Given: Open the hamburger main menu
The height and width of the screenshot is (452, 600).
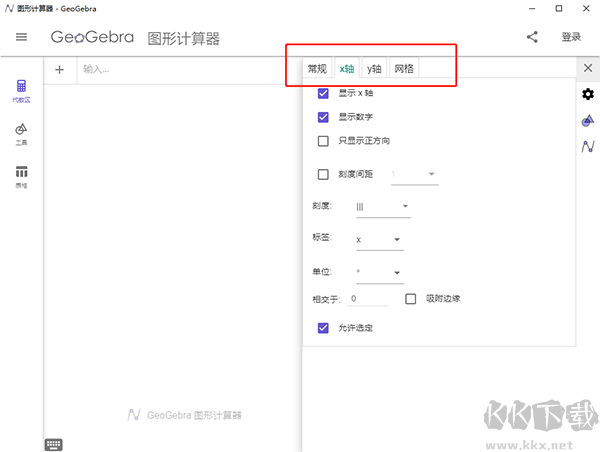Looking at the screenshot, I should tap(21, 37).
